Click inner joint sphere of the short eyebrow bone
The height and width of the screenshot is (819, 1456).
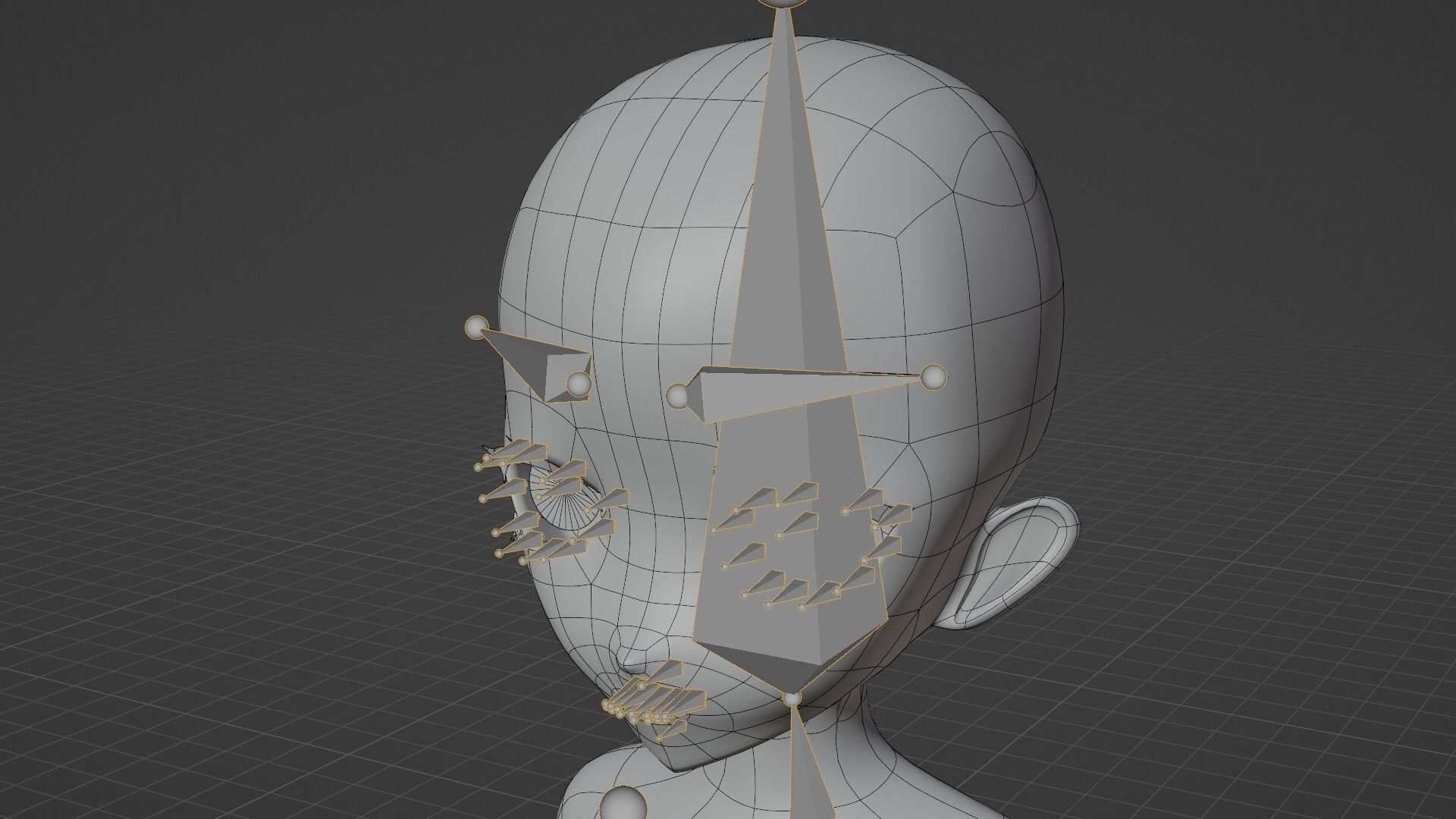579,384
